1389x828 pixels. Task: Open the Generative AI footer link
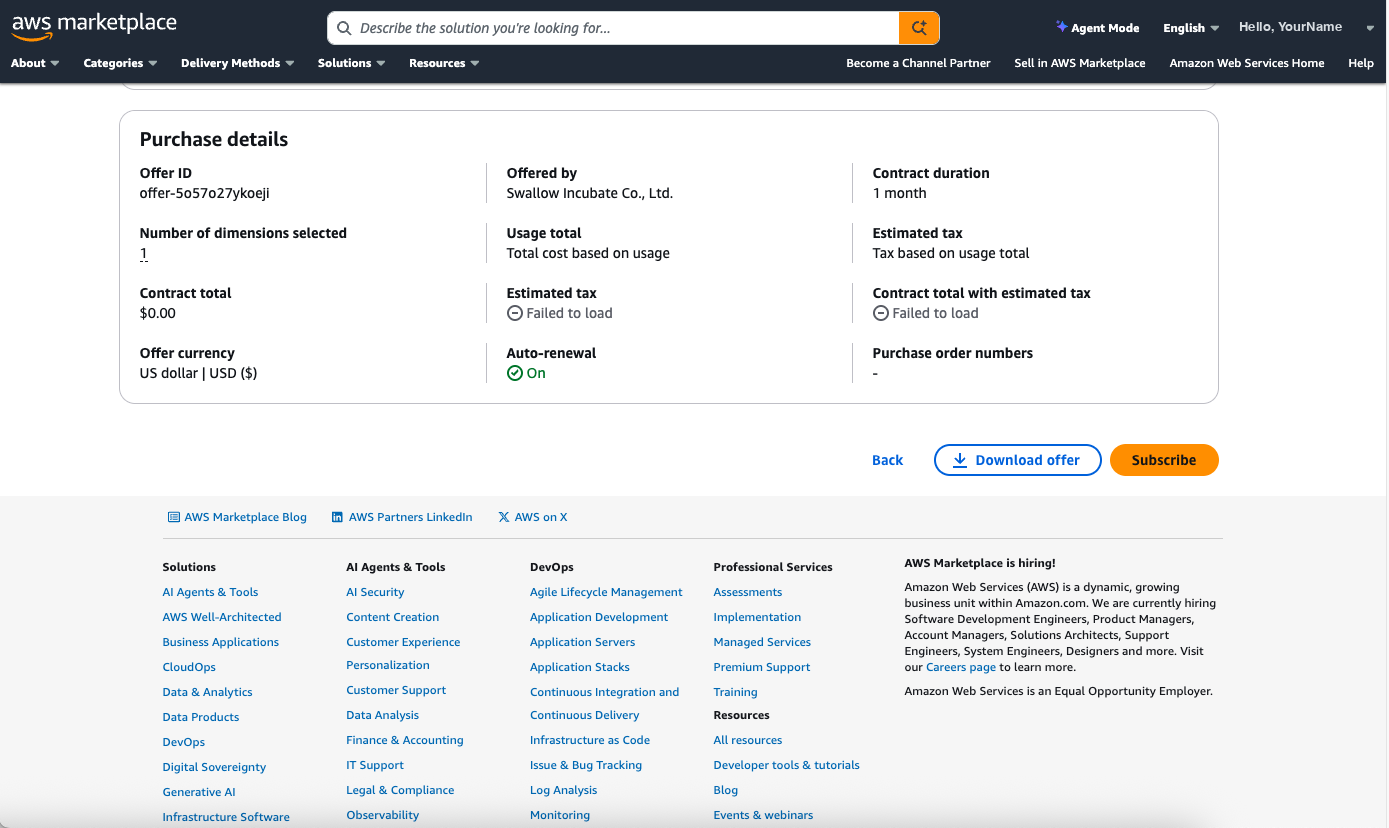(x=199, y=792)
